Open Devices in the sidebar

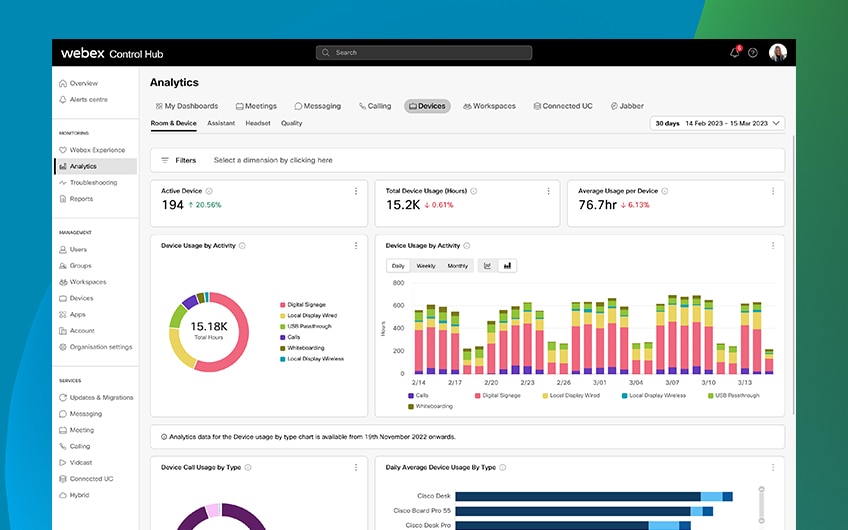(x=76, y=298)
